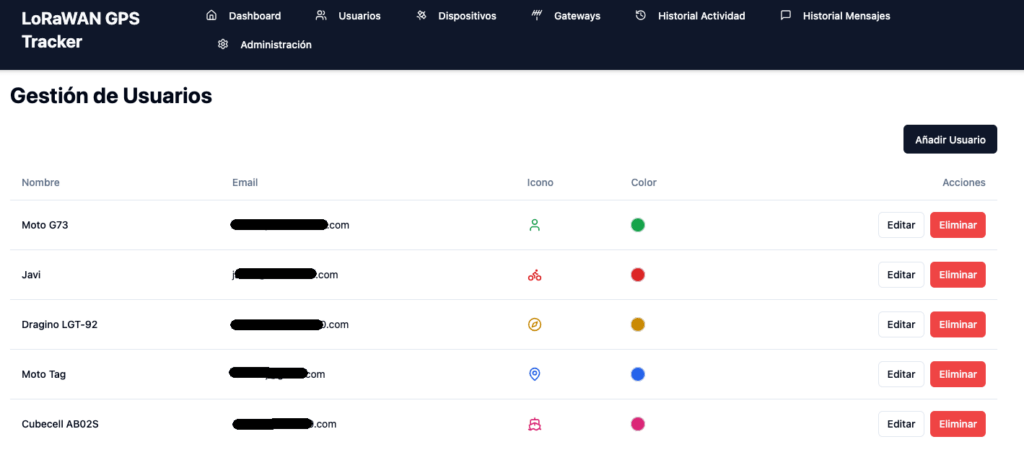Viewport: 1024px width, 460px height.
Task: Click the green color swatch for Moto G73
Action: [x=638, y=225]
